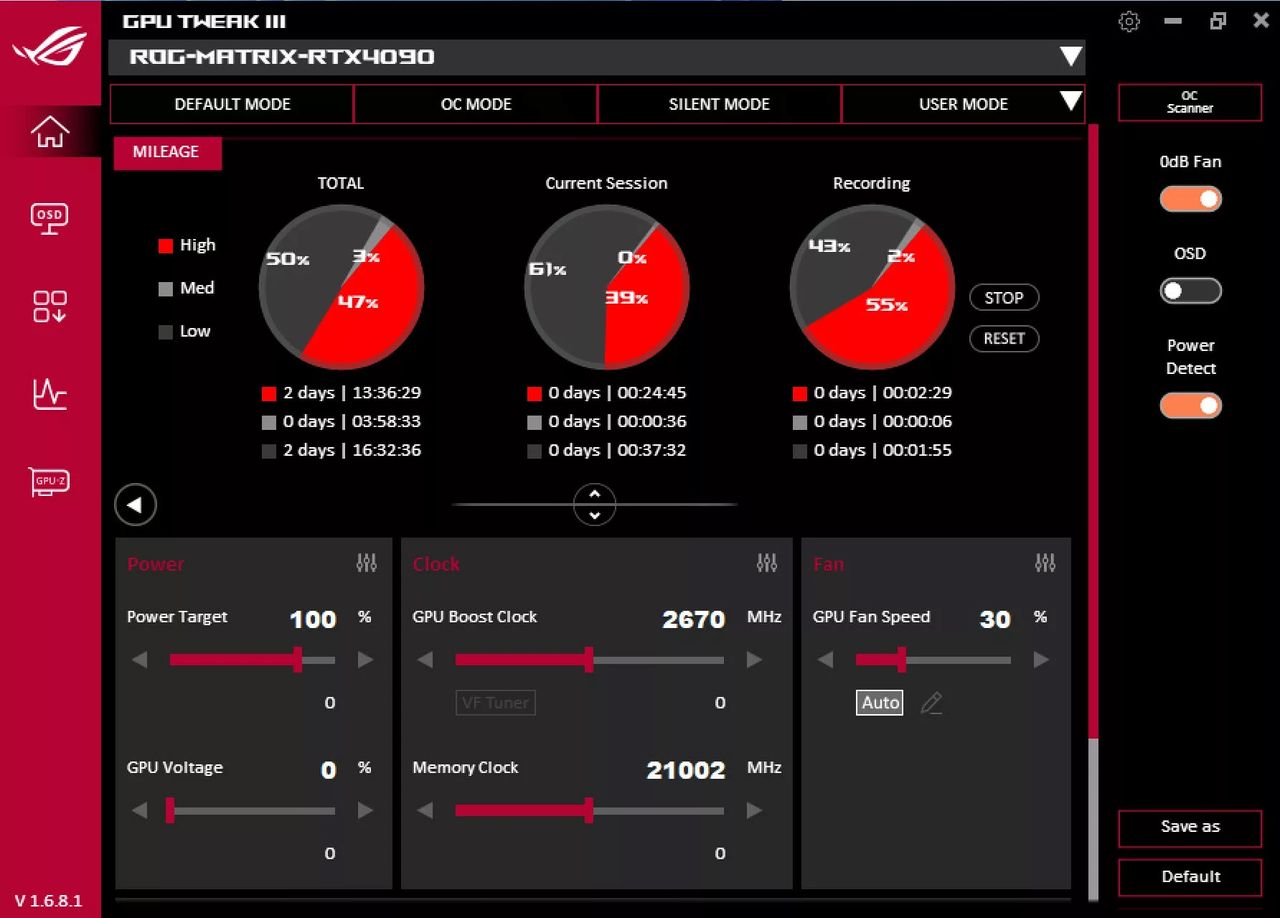Viewport: 1280px width, 918px height.
Task: Open the monitor graph sidebar icon
Action: coord(49,394)
